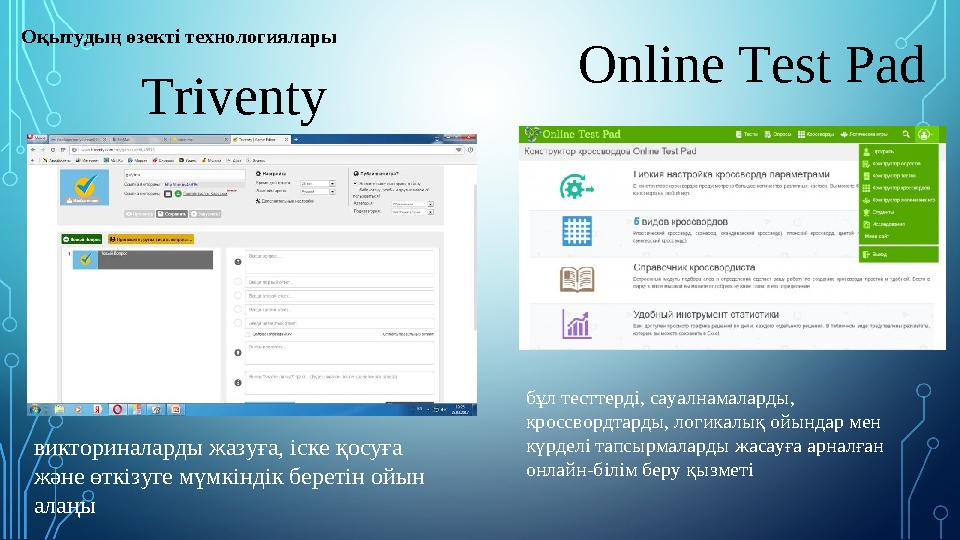Mark the third answer as correct
Screen dimensions: 960x540
point(238,310)
